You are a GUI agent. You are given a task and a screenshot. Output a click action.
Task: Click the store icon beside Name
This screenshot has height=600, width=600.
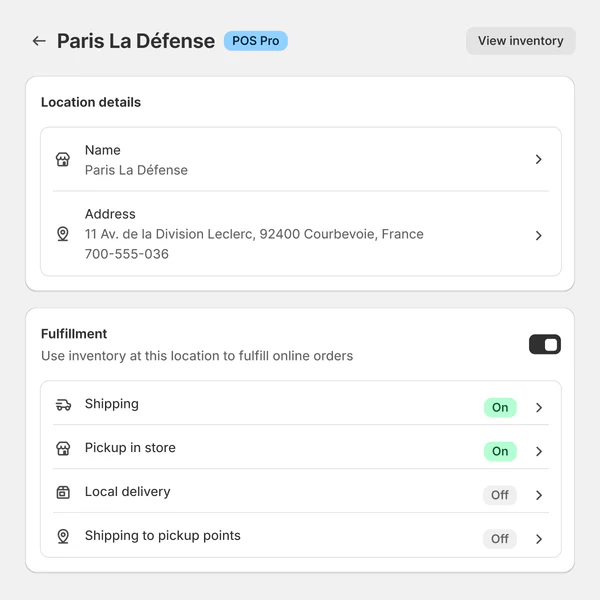click(63, 159)
